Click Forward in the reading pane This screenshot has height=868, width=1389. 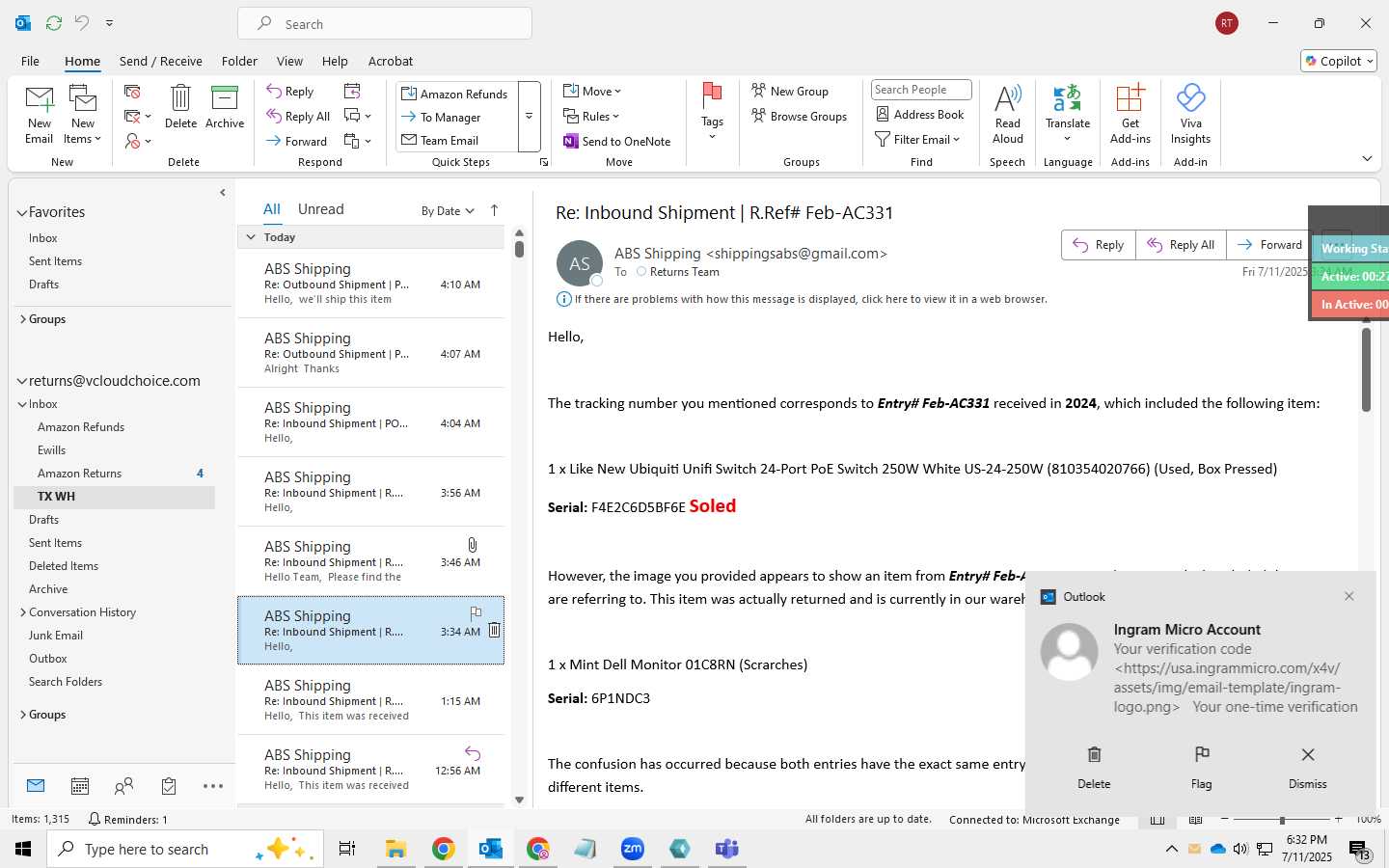pyautogui.click(x=1269, y=245)
